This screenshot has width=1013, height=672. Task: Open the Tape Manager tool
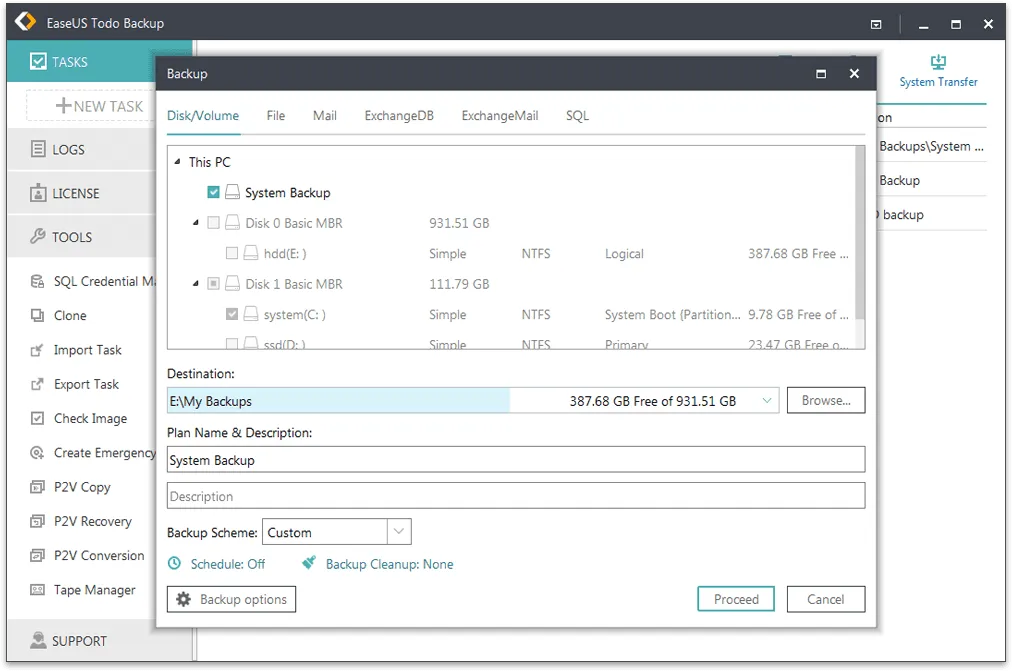(x=94, y=590)
